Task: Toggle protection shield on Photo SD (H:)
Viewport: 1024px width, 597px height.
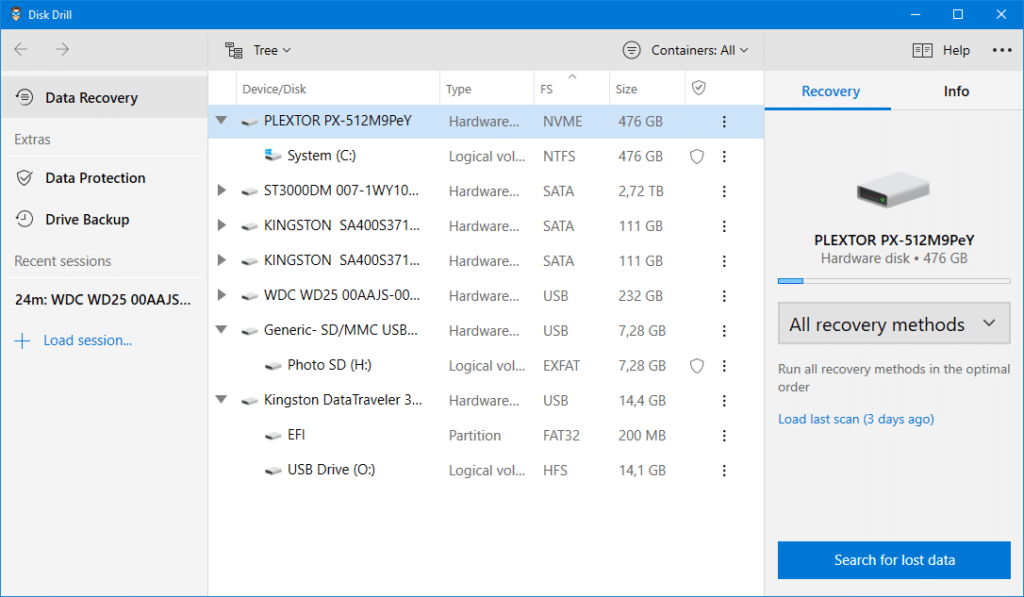Action: [x=696, y=365]
